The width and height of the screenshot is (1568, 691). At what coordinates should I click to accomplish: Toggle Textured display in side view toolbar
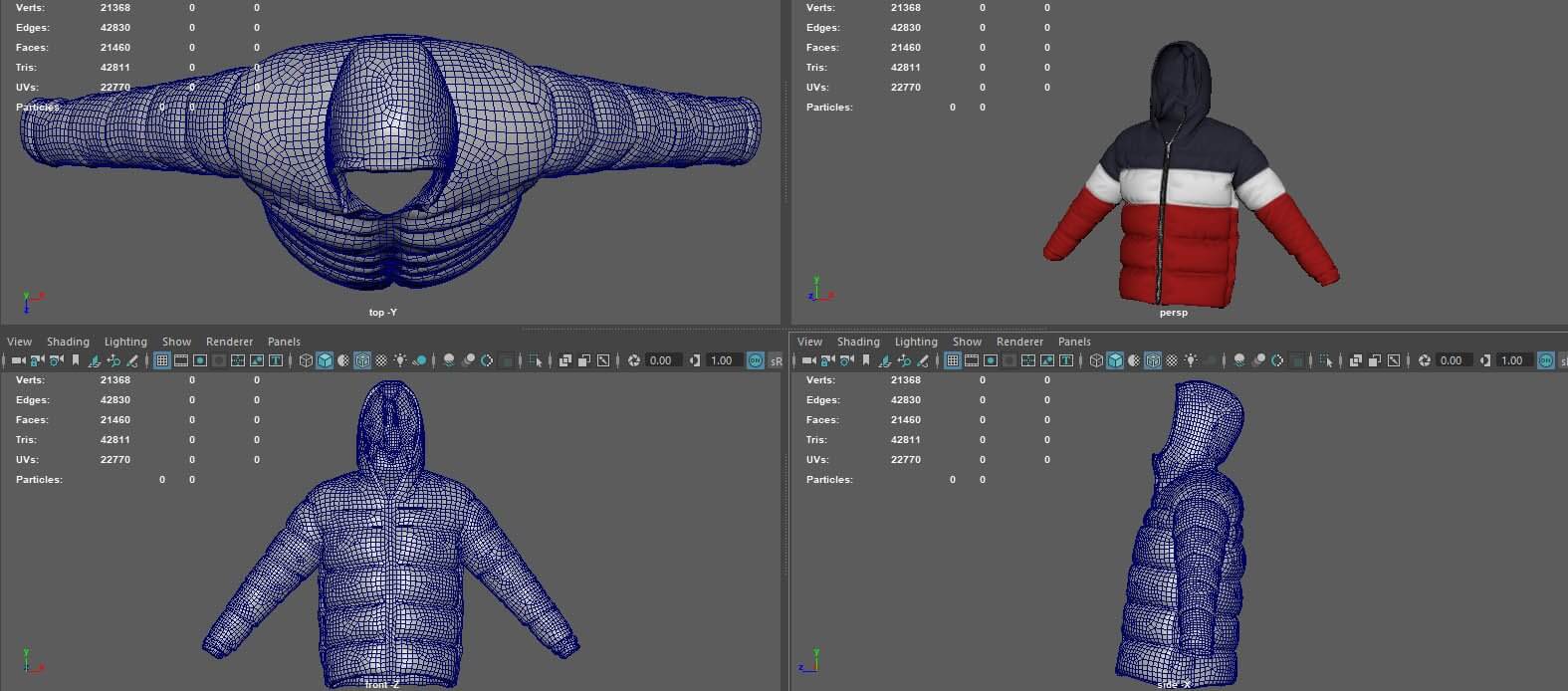click(1172, 360)
